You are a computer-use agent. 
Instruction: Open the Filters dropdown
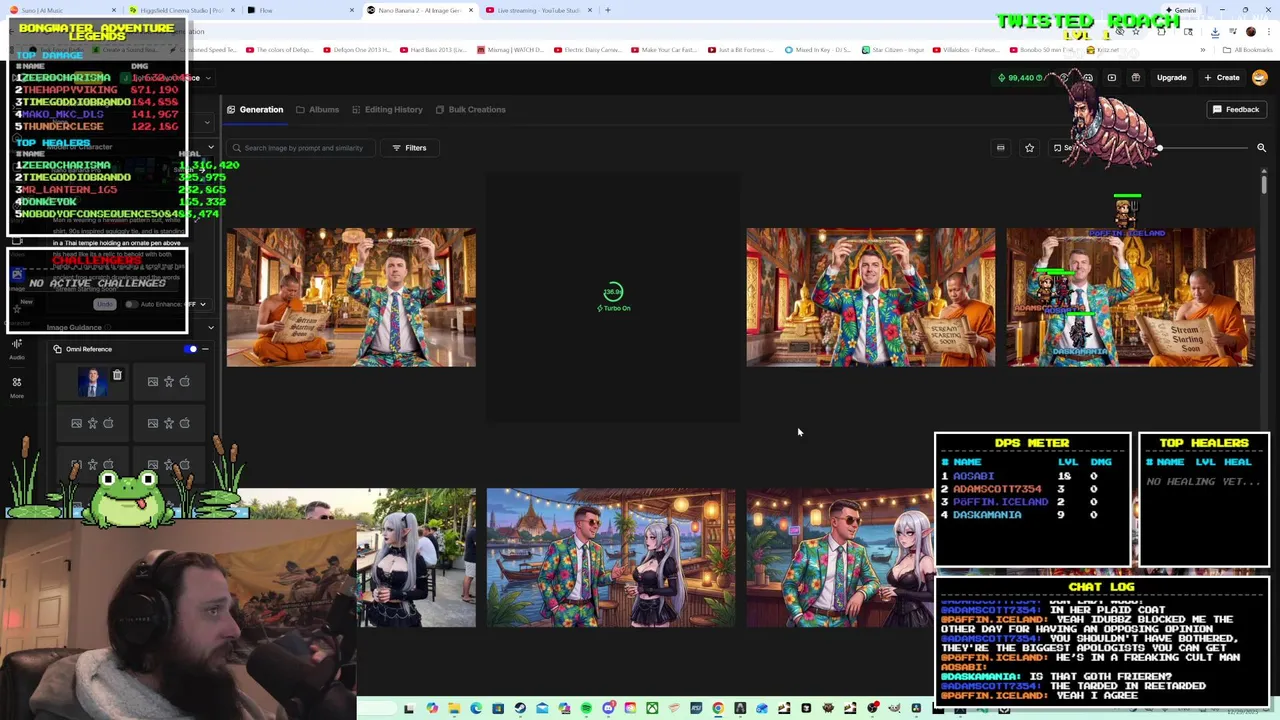pos(409,148)
